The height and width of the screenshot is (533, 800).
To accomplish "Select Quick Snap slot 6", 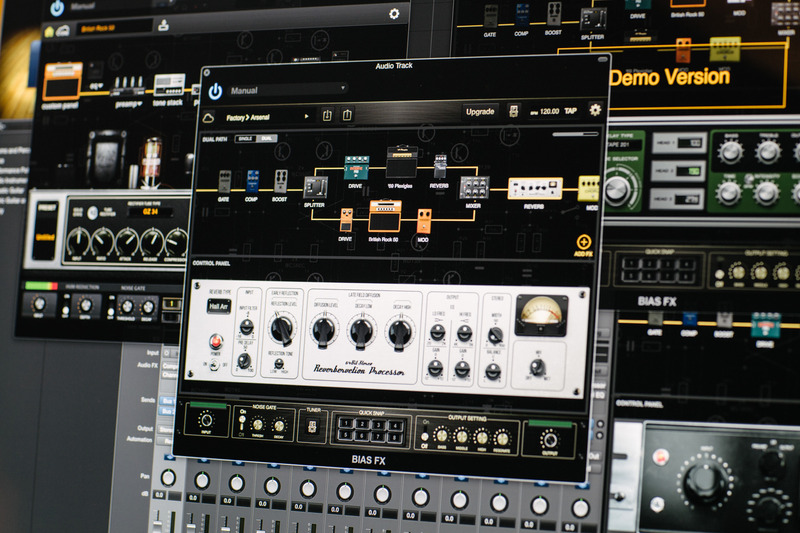I will coord(362,436).
